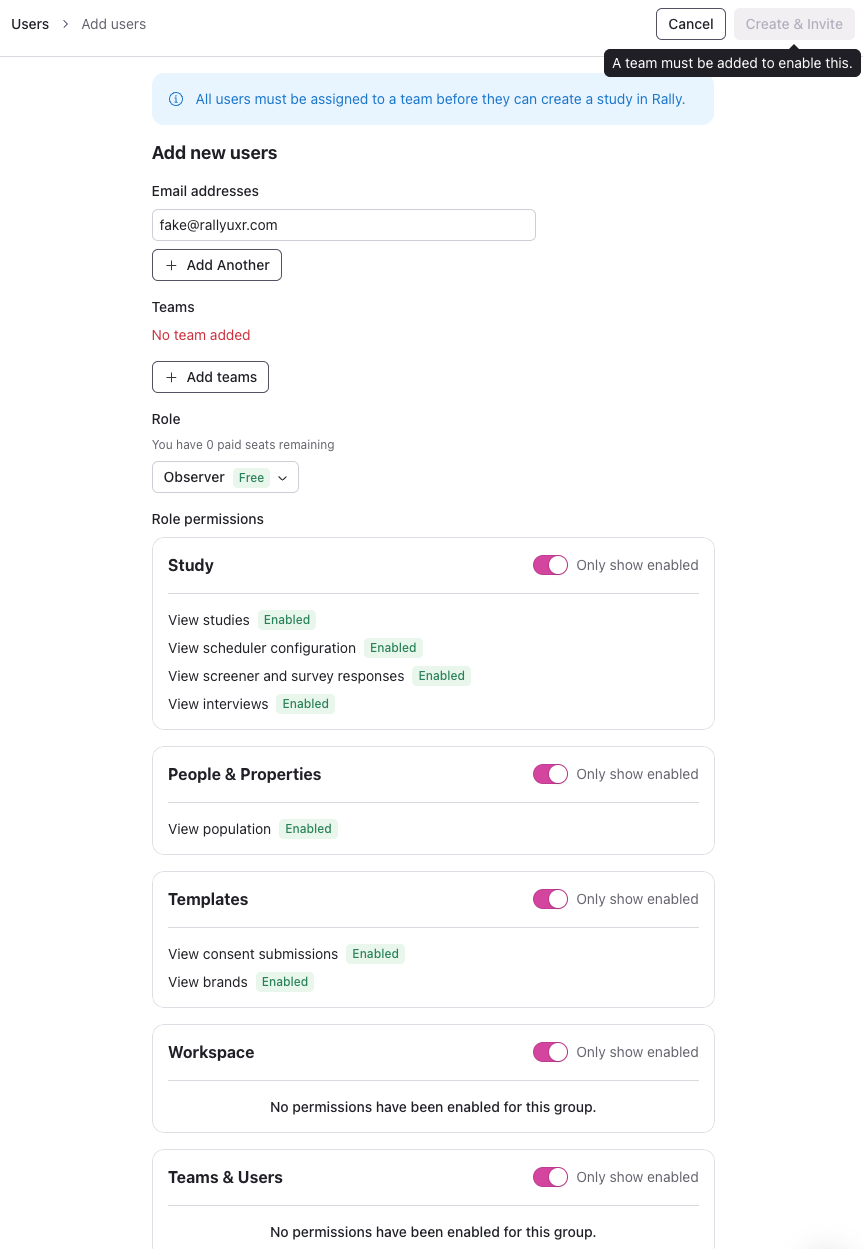Click the info icon in the blue banner
The image size is (863, 1249).
(176, 99)
